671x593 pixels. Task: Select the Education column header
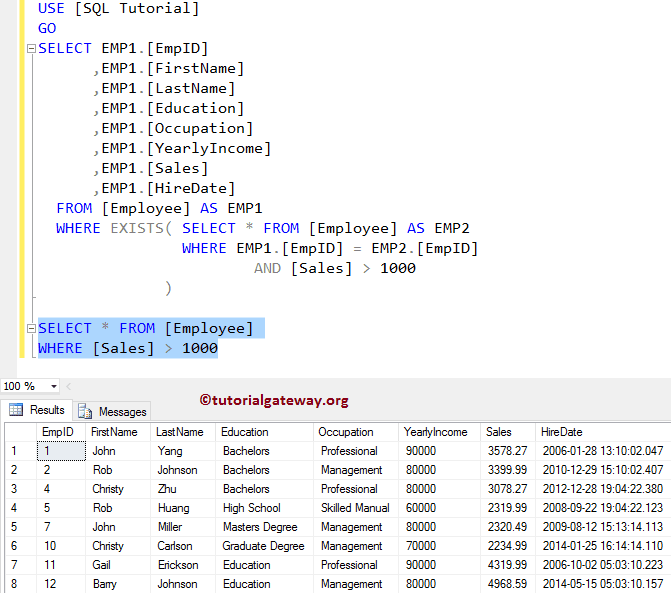[264, 432]
